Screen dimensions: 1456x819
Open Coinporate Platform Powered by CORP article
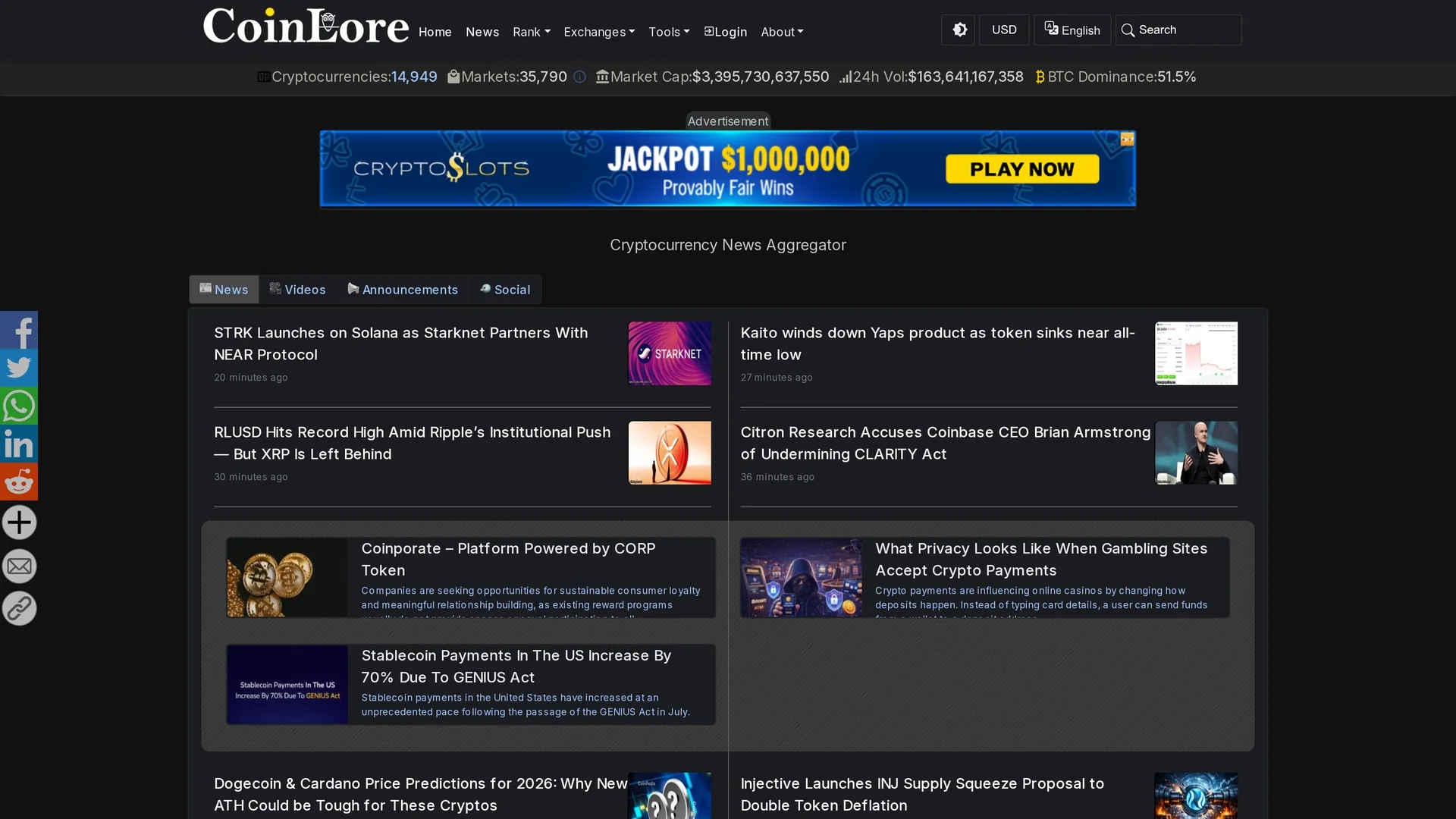pos(508,559)
